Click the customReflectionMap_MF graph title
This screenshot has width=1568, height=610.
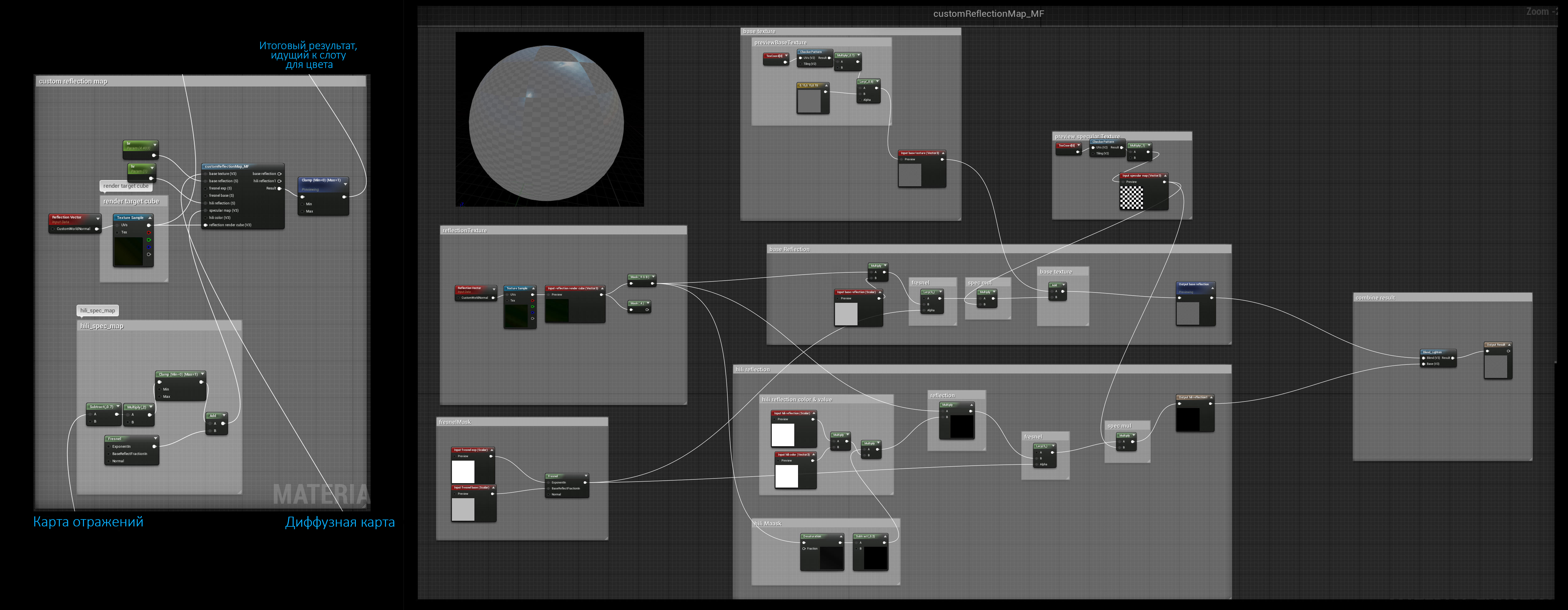(x=988, y=13)
